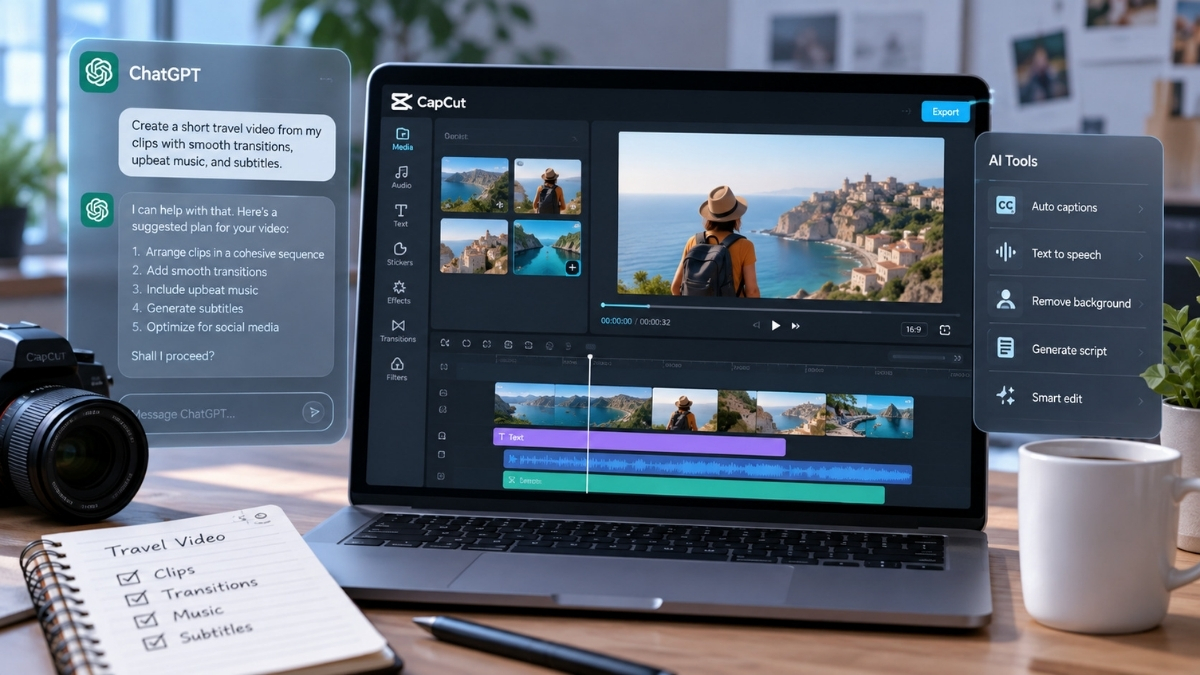Add the lagoon clip with plus icon
Image resolution: width=1200 pixels, height=675 pixels.
point(572,268)
